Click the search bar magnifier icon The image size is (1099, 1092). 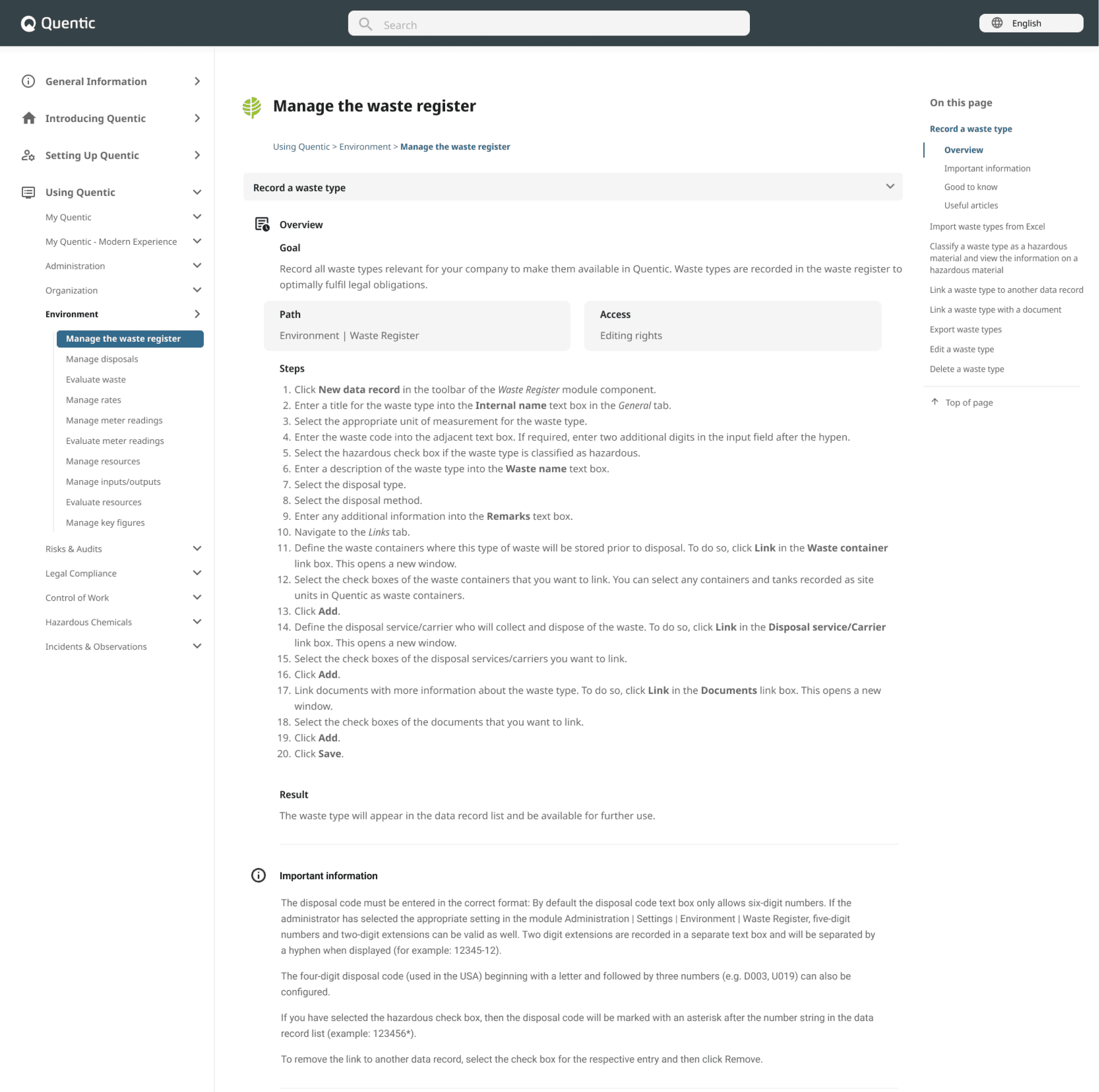pyautogui.click(x=366, y=24)
